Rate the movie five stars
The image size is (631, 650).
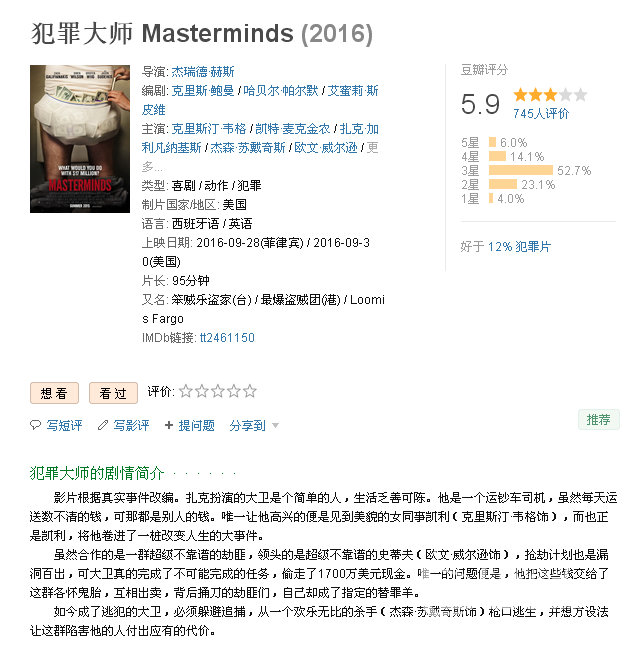coord(250,391)
